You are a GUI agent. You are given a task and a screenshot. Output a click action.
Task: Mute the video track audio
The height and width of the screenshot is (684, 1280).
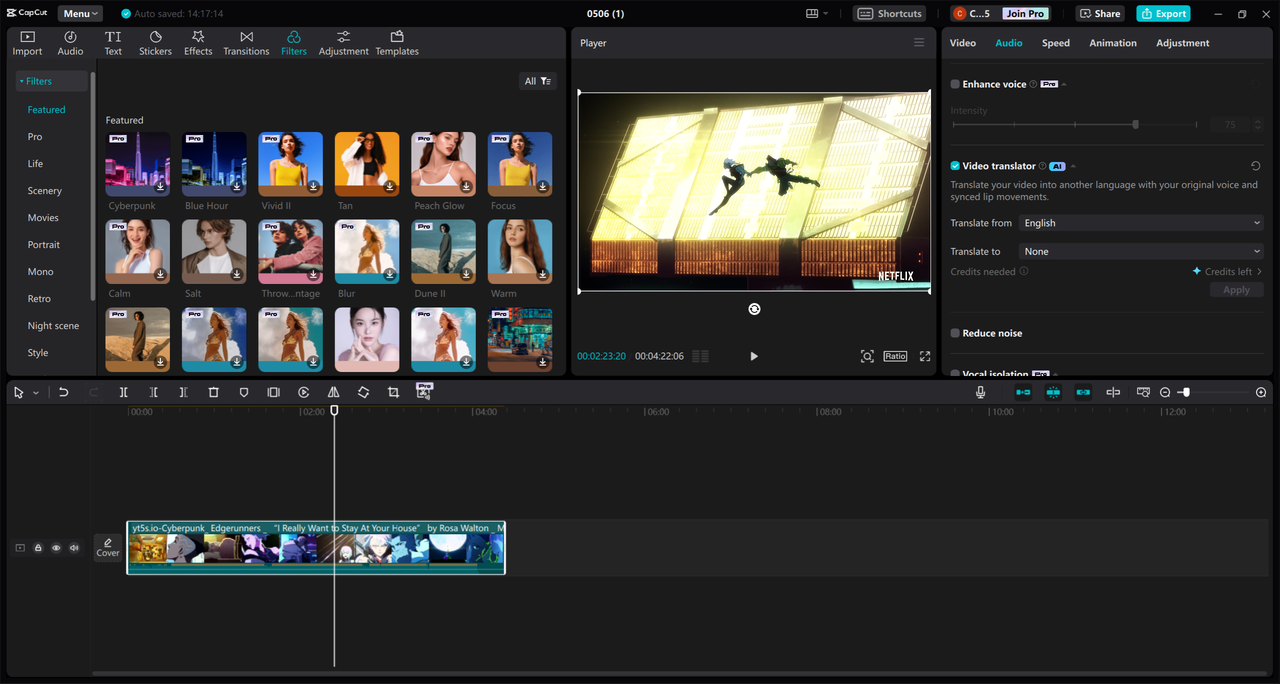coord(74,548)
